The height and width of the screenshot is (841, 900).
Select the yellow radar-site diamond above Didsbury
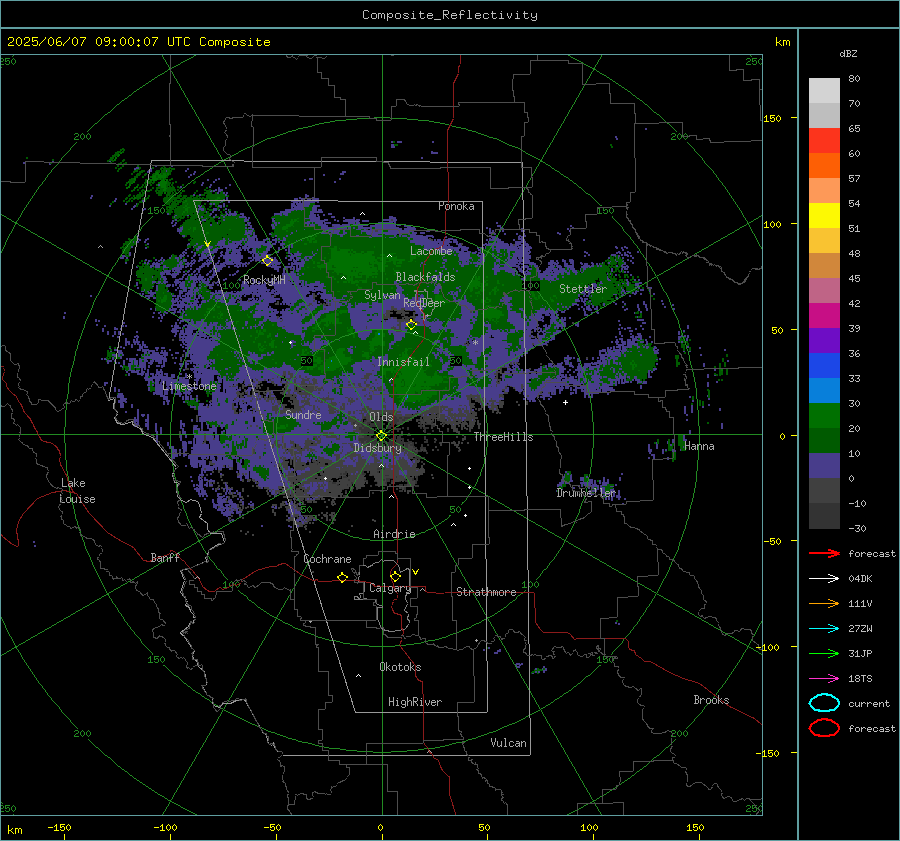381,436
